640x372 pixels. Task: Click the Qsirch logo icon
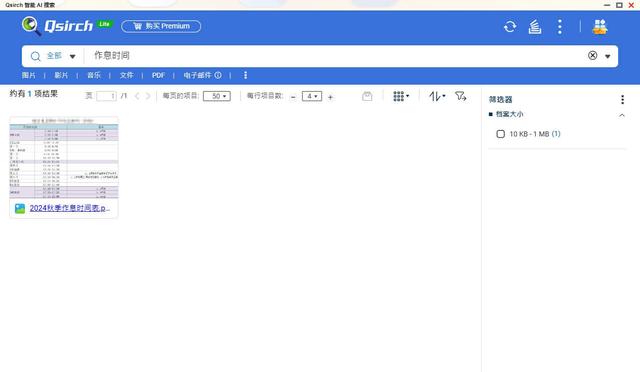[x=31, y=26]
